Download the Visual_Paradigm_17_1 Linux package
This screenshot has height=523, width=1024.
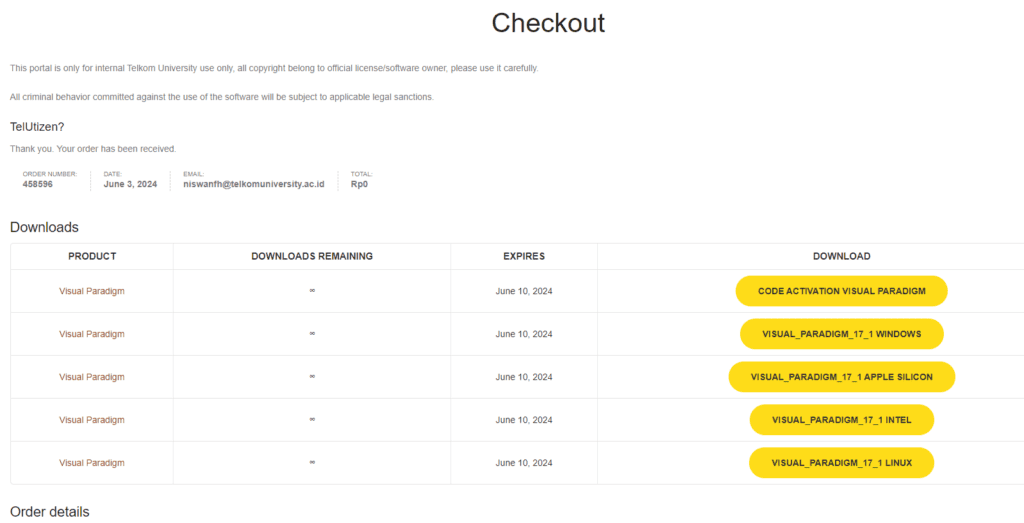pos(841,463)
